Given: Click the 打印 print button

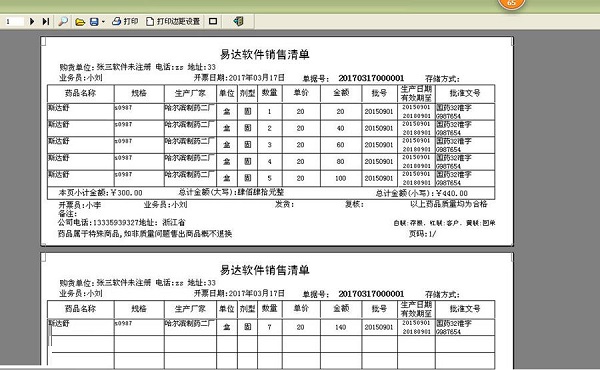Looking at the screenshot, I should pyautogui.click(x=125, y=21).
